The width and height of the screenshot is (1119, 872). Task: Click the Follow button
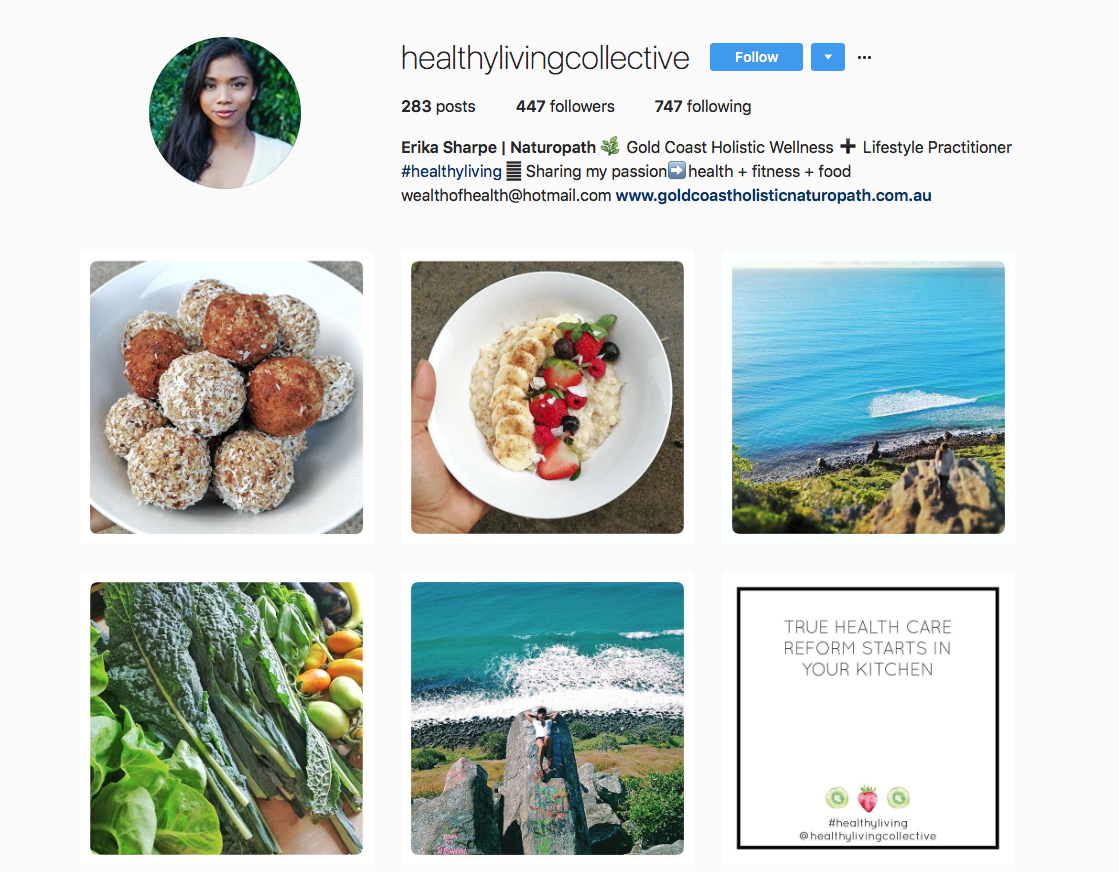(756, 57)
